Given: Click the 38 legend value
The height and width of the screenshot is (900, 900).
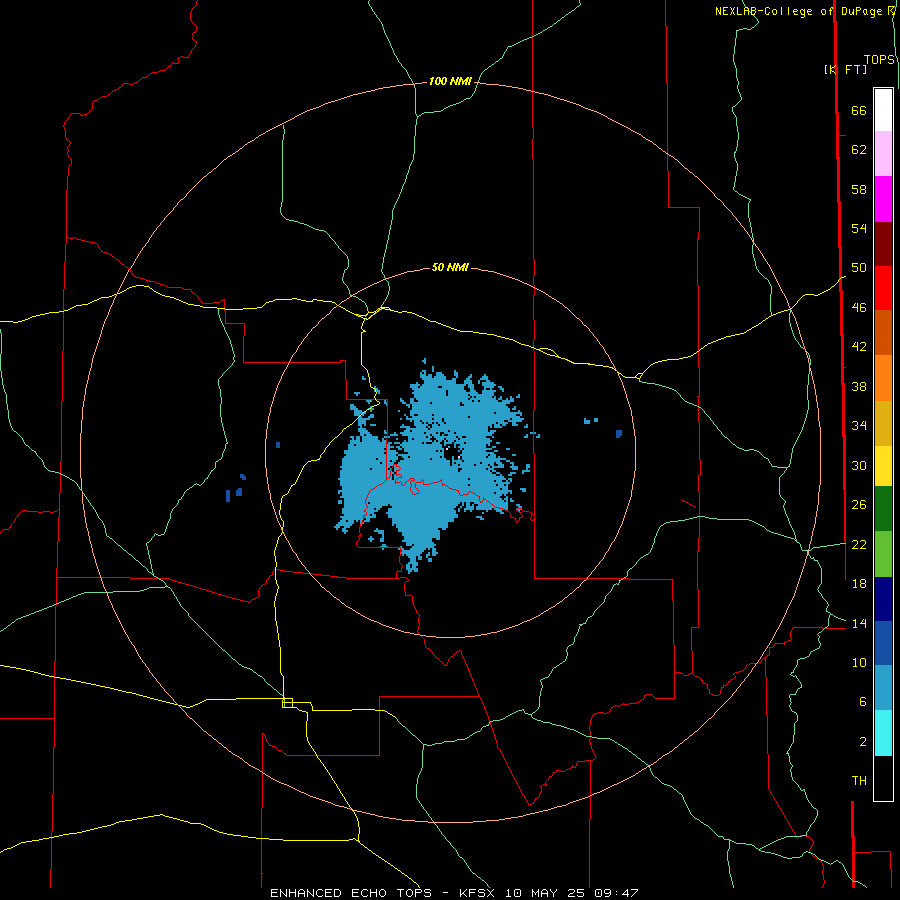Looking at the screenshot, I should (x=859, y=386).
